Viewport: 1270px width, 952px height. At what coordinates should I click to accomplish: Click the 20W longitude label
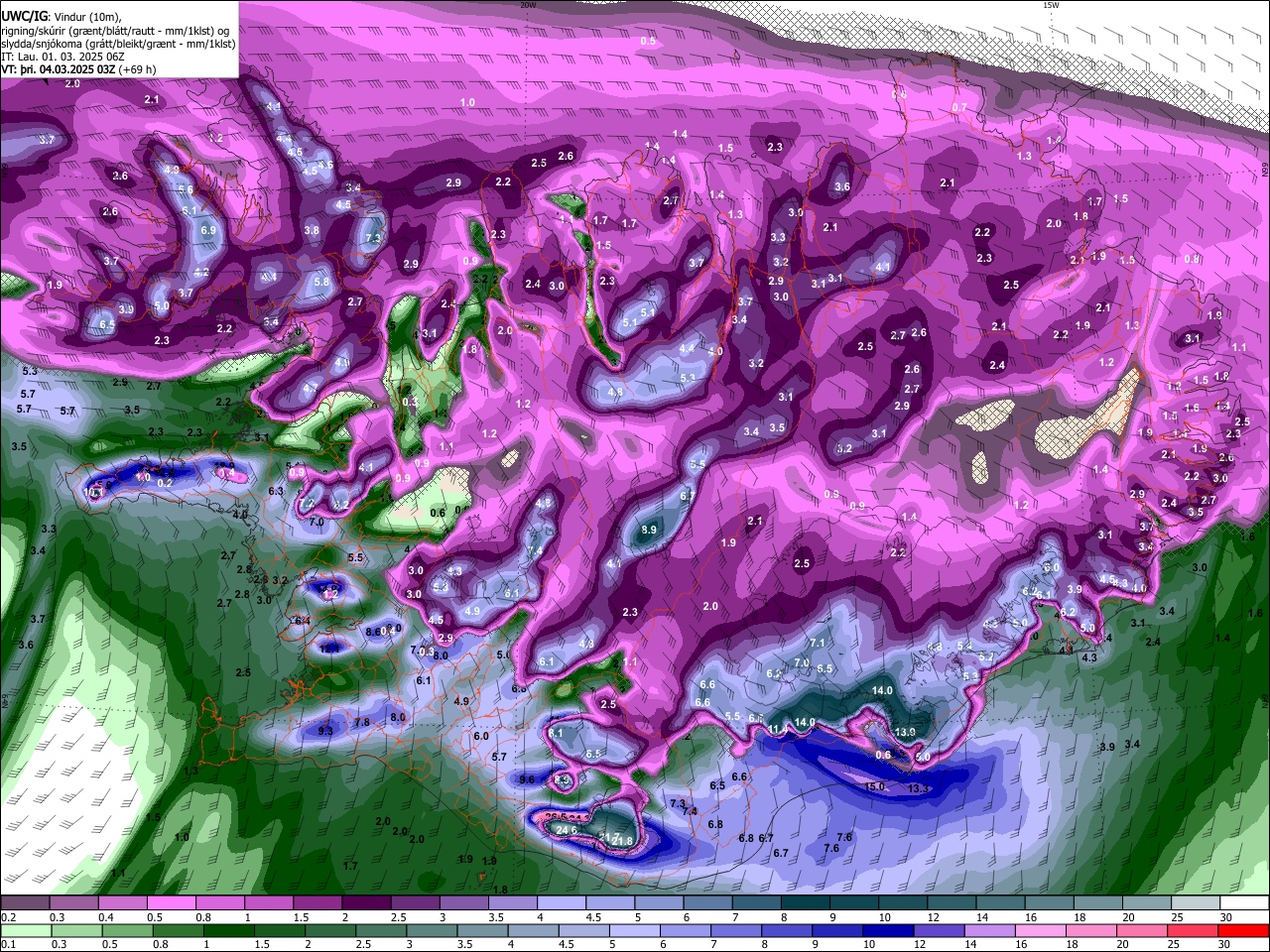tap(528, 5)
